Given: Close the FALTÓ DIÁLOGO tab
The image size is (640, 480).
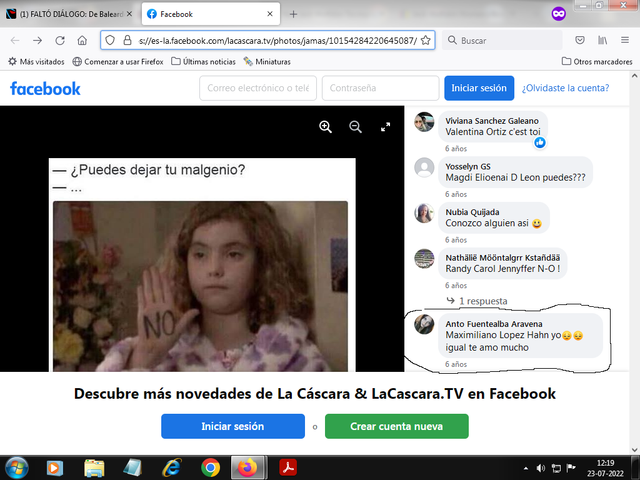Looking at the screenshot, I should 129,14.
